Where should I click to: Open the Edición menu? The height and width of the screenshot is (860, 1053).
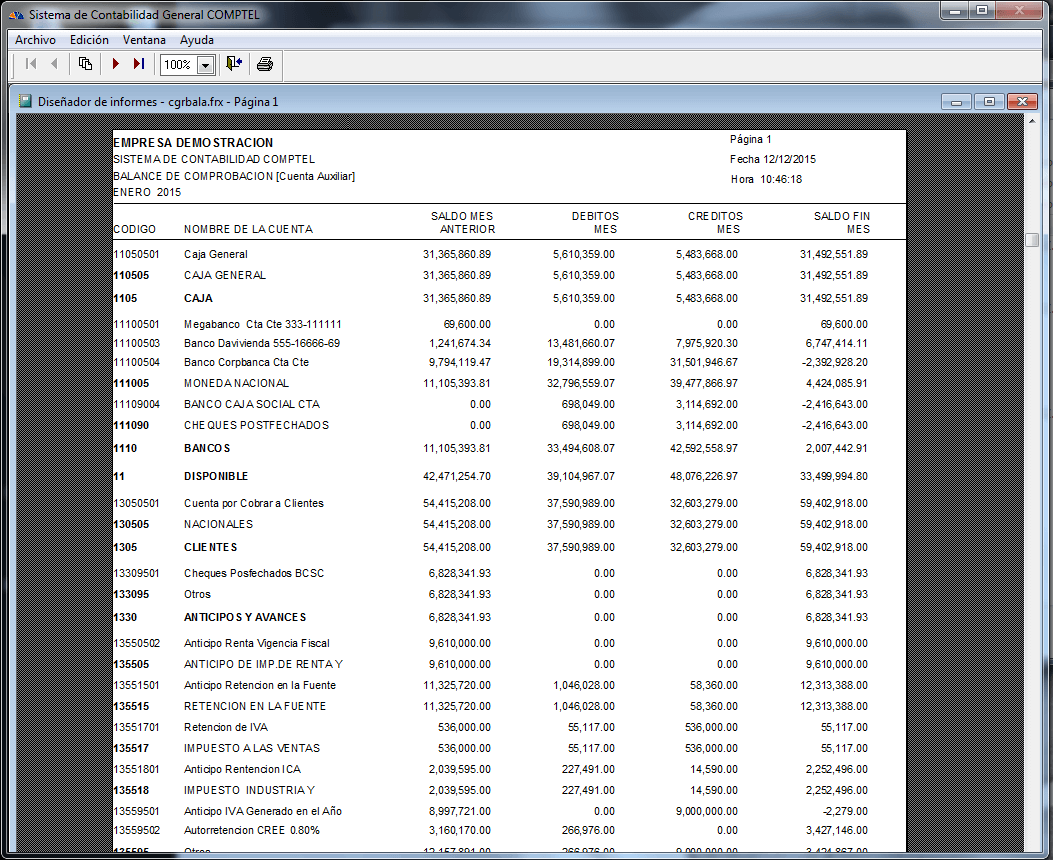89,40
